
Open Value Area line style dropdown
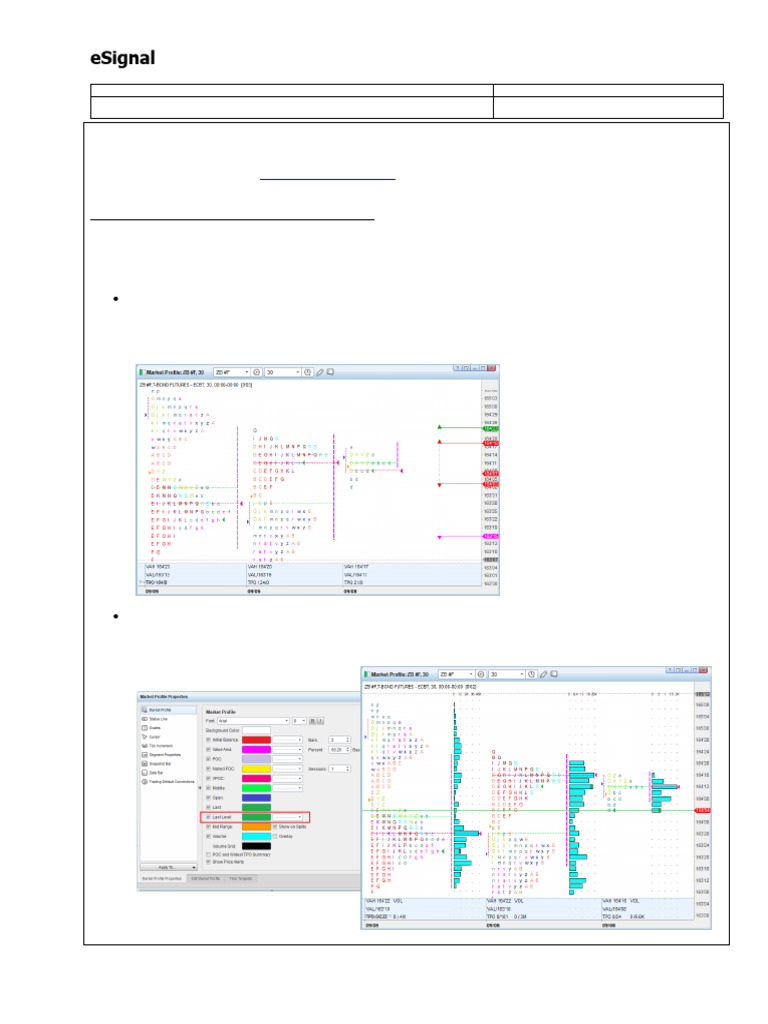287,750
